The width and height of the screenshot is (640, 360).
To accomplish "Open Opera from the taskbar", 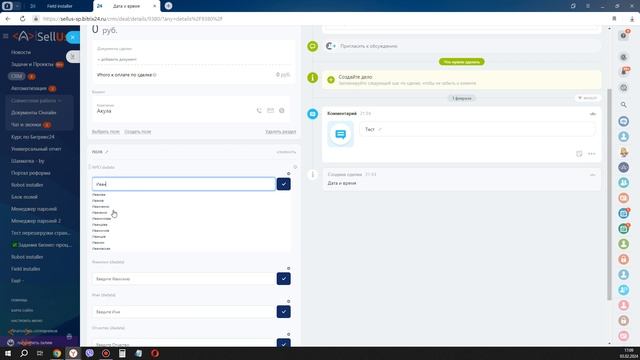I will pyautogui.click(x=155, y=353).
